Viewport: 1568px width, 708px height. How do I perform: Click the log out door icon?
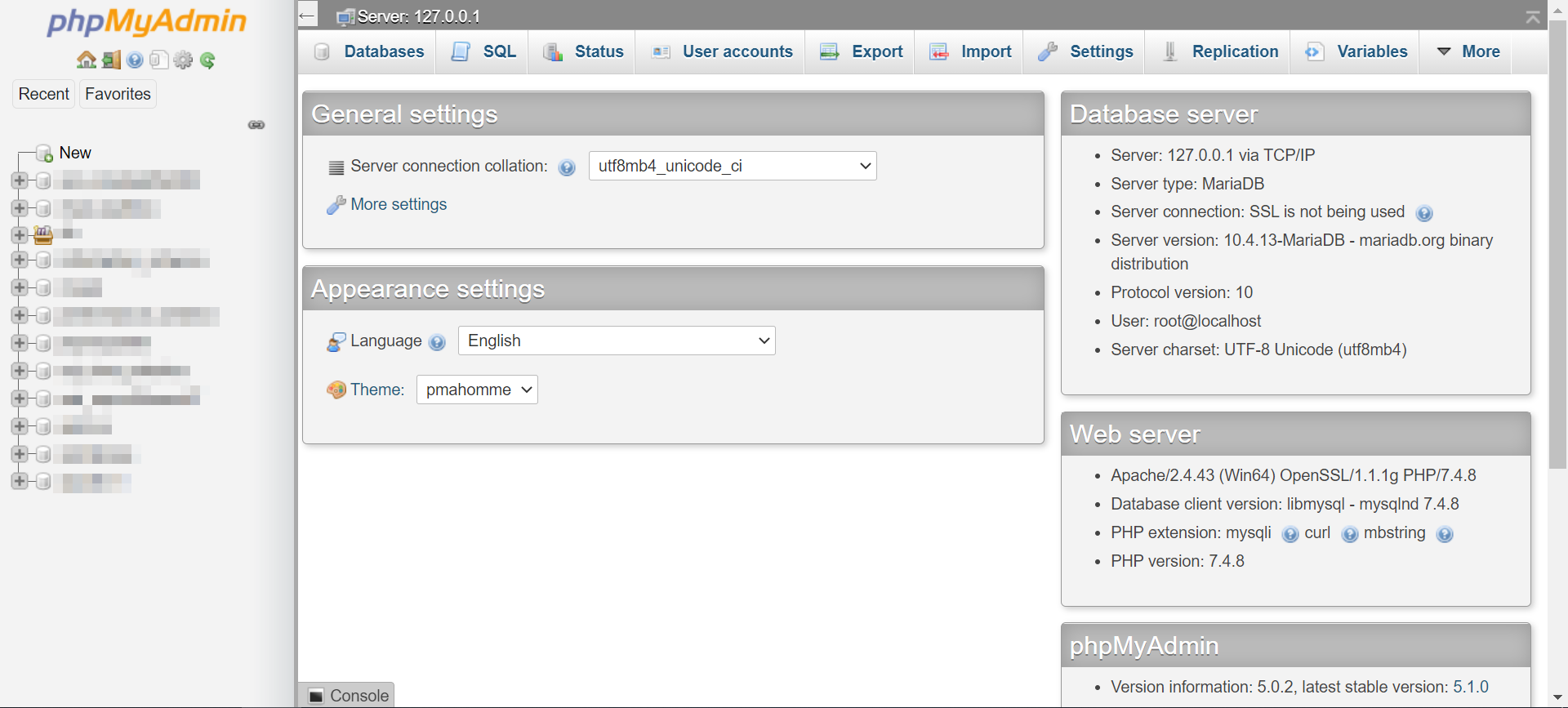111,60
